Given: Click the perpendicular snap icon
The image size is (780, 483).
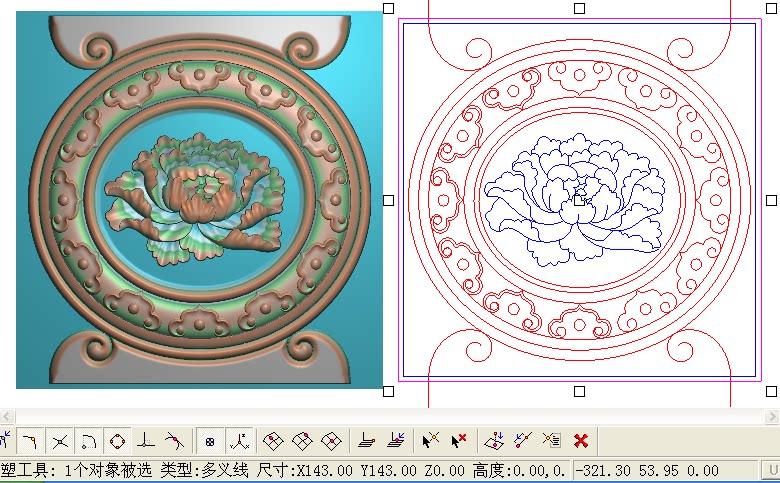Looking at the screenshot, I should (x=145, y=441).
